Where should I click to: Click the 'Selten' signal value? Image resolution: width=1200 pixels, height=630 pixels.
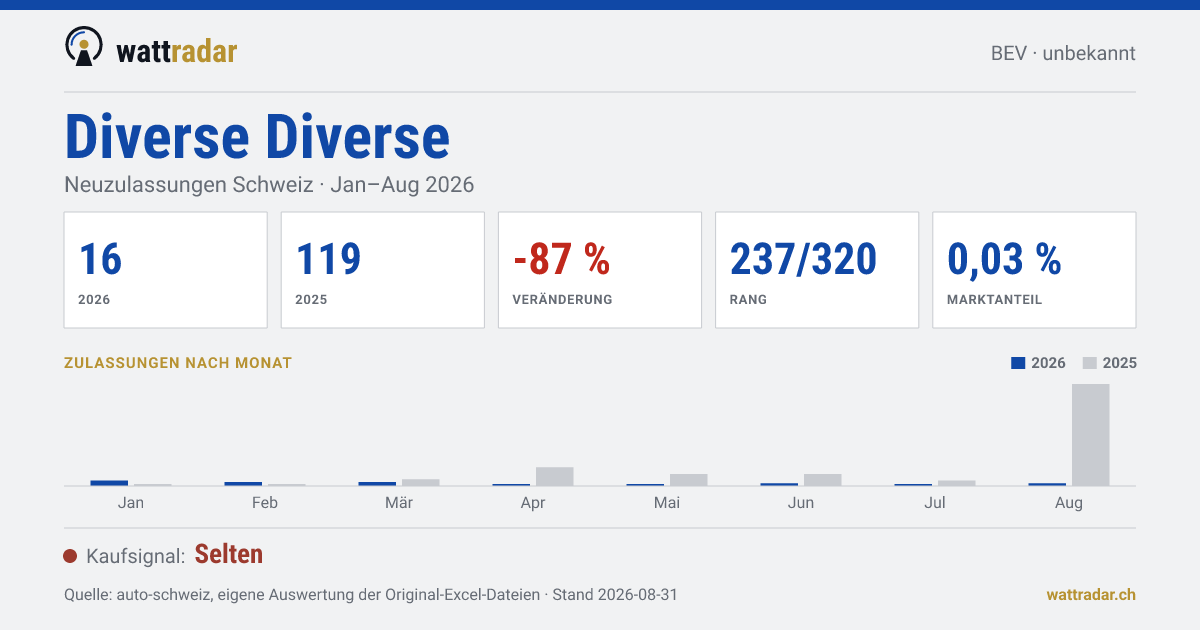[x=229, y=554]
